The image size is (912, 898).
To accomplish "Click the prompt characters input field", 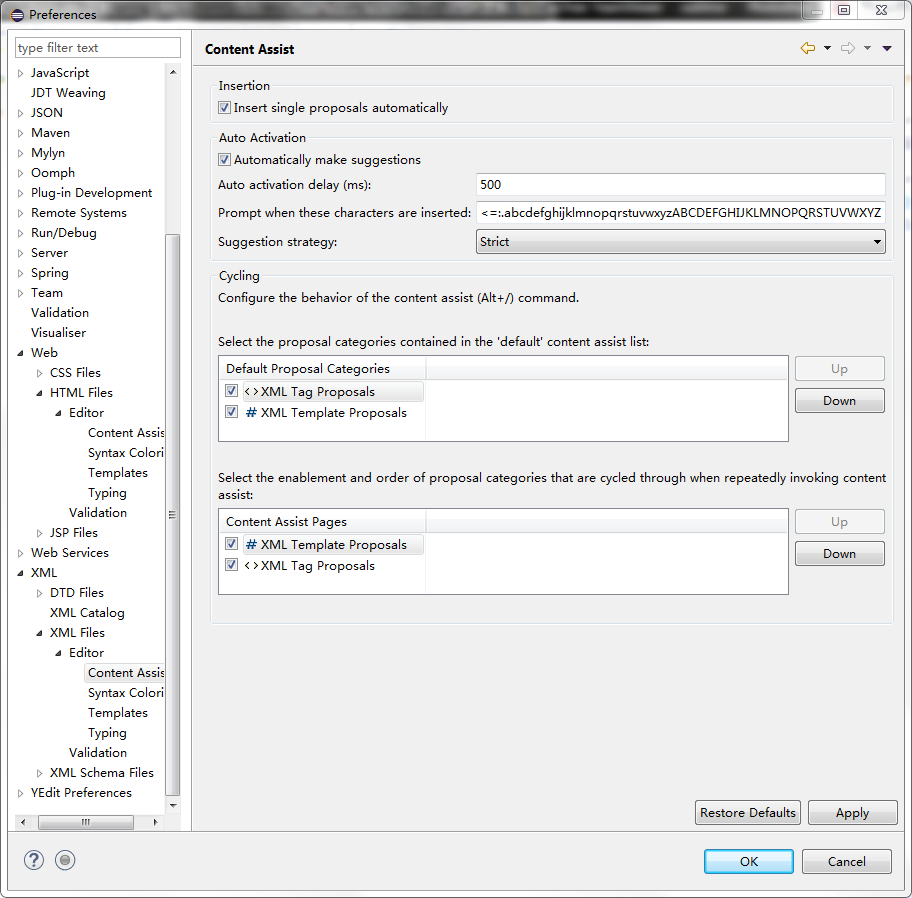I will [x=681, y=213].
